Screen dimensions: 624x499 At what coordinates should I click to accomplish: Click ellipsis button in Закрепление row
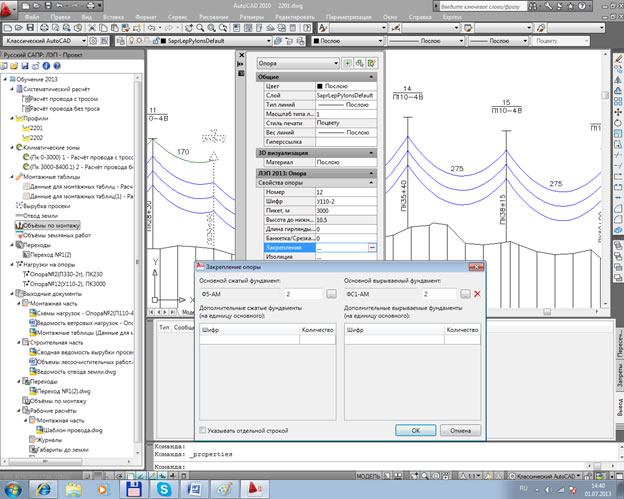coord(372,248)
